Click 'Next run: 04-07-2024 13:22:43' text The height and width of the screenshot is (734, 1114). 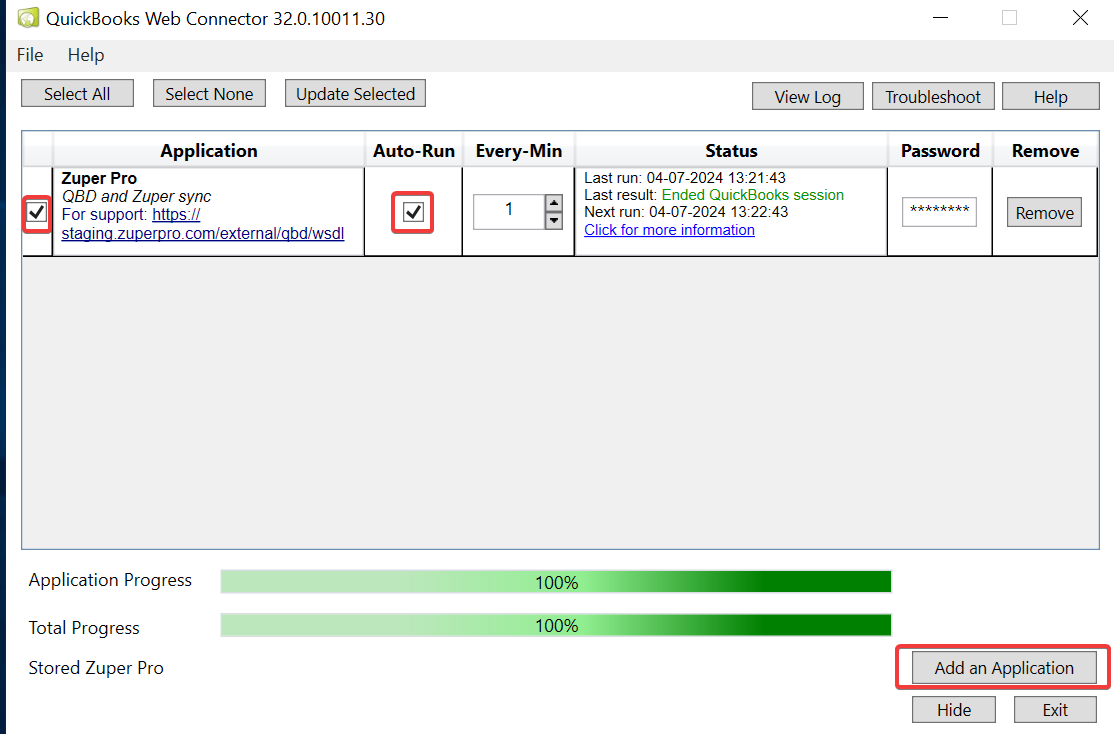tap(686, 212)
